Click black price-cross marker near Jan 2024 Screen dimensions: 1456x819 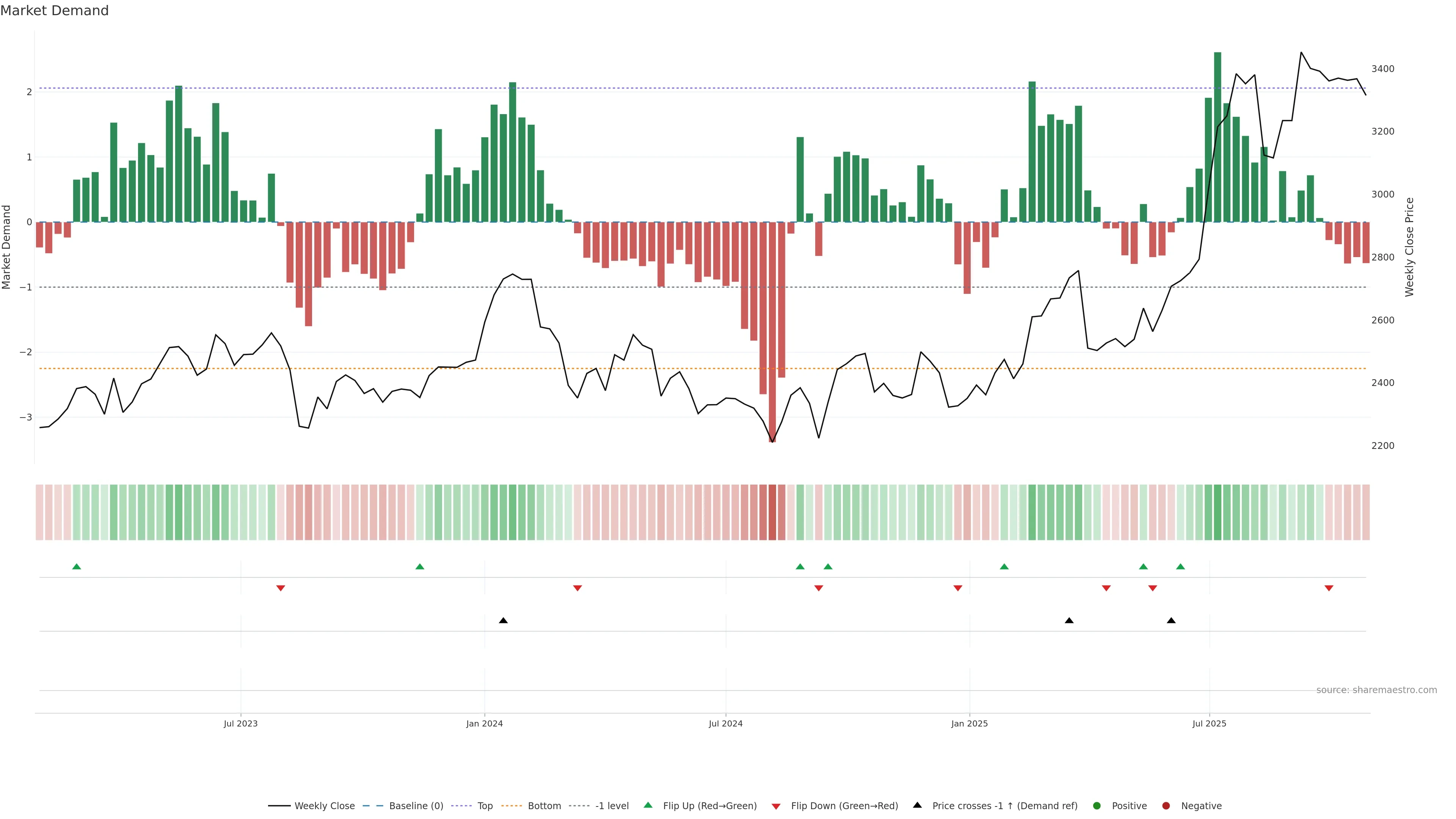click(x=503, y=621)
